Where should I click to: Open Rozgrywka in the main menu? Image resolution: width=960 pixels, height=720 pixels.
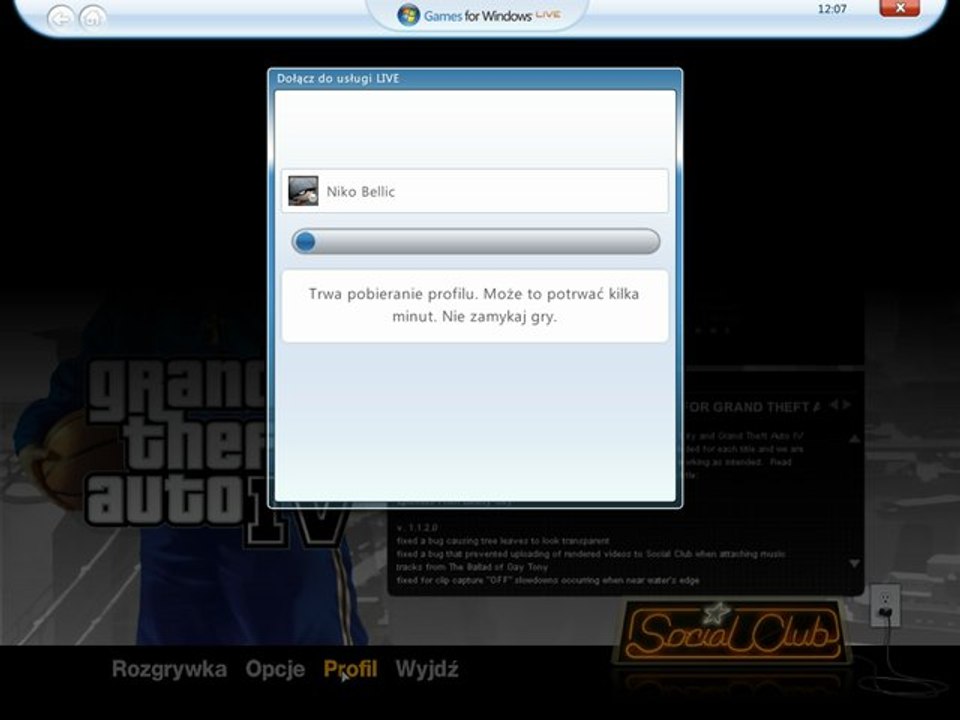point(170,669)
